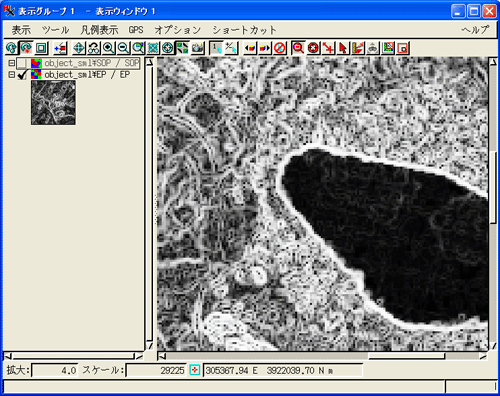Click the four-arrow pan icon
Screen dimensions: 500x396
pos(79,48)
